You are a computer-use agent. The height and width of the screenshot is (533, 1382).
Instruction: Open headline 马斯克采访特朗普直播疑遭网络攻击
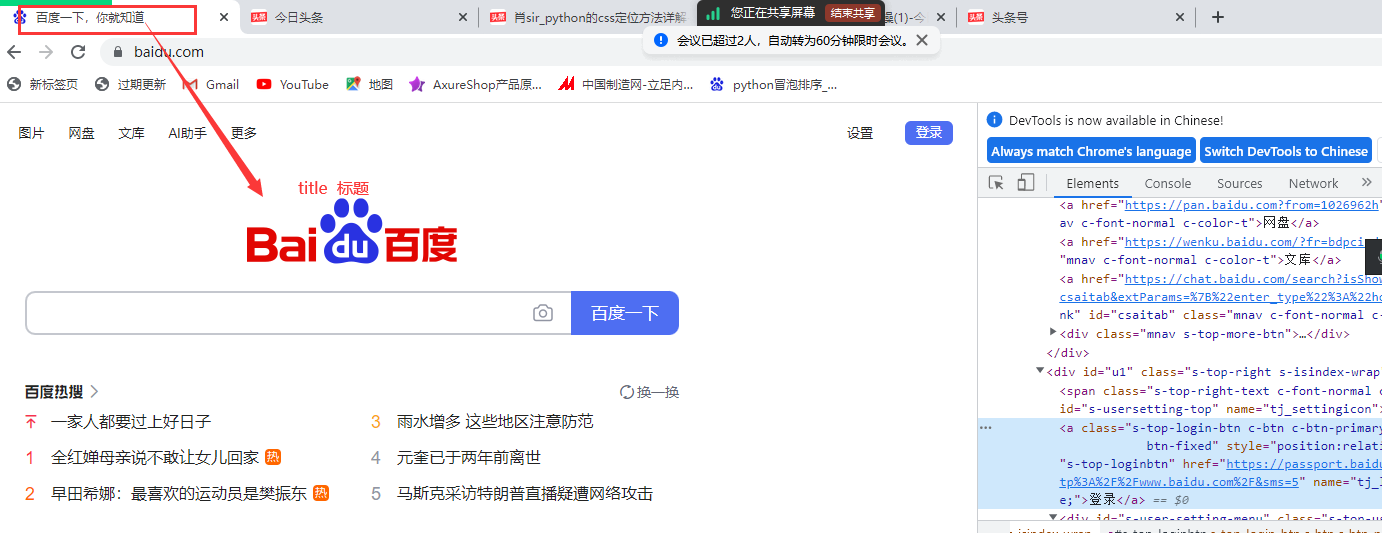coord(525,493)
